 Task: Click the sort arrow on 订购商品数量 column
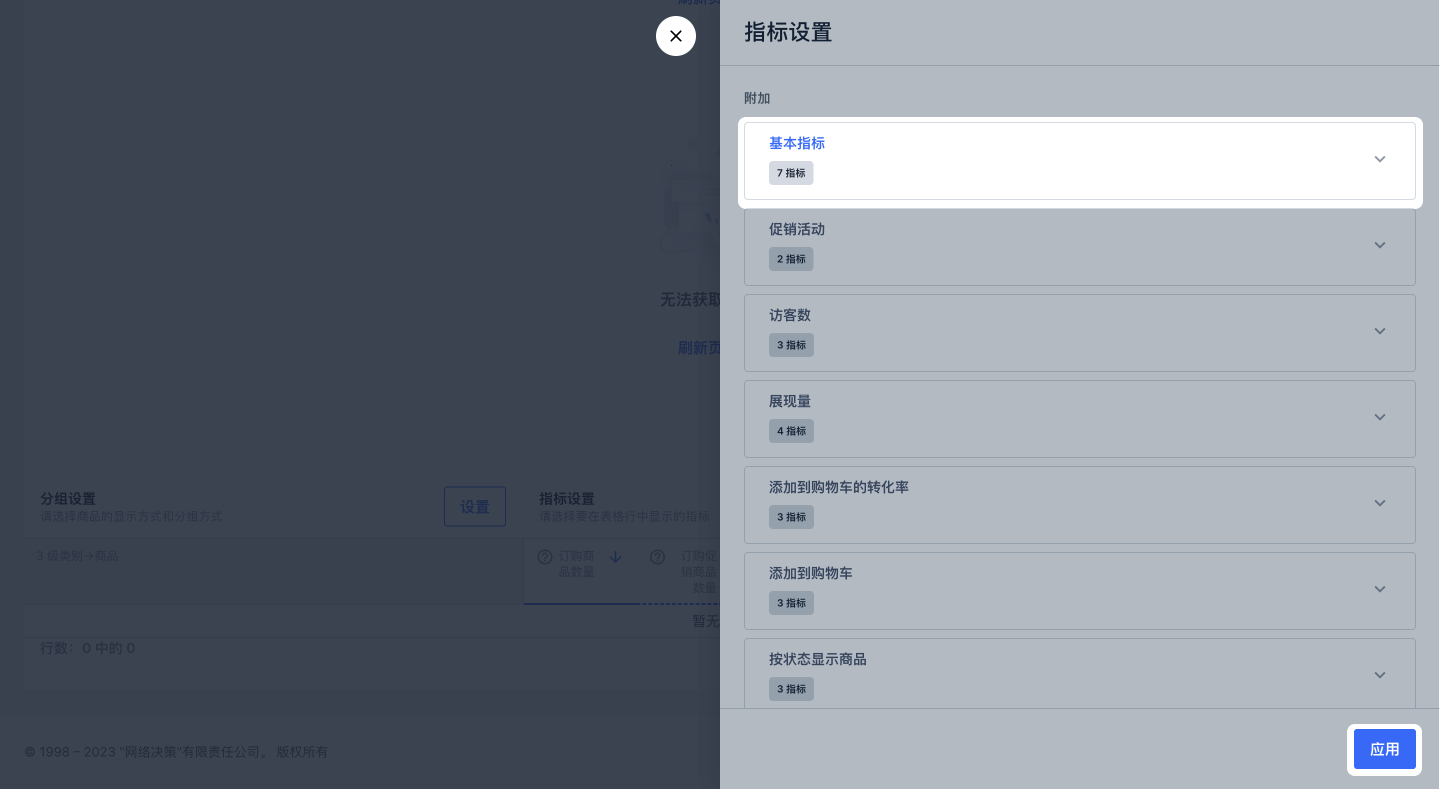pos(615,557)
